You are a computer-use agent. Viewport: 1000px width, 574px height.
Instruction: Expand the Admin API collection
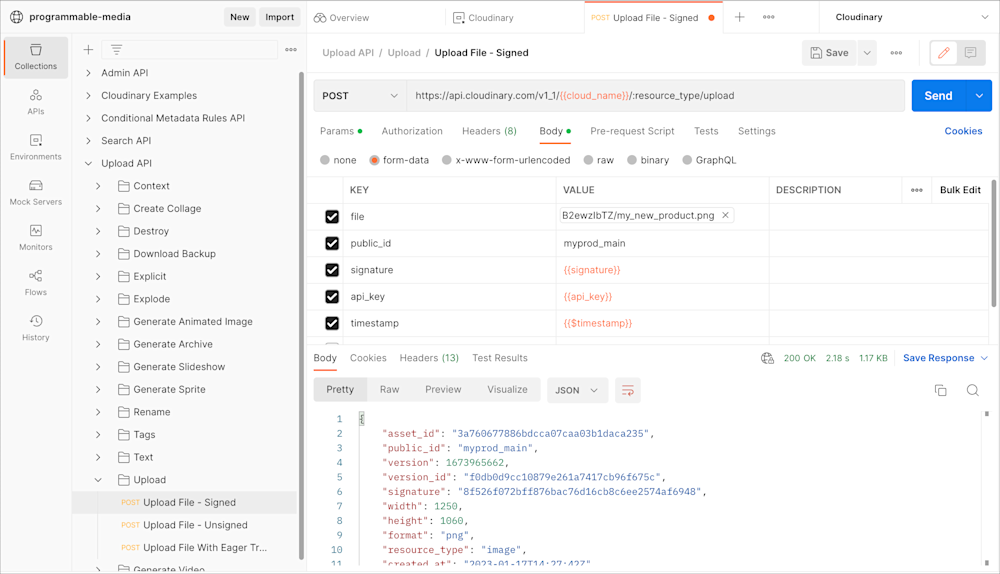88,73
